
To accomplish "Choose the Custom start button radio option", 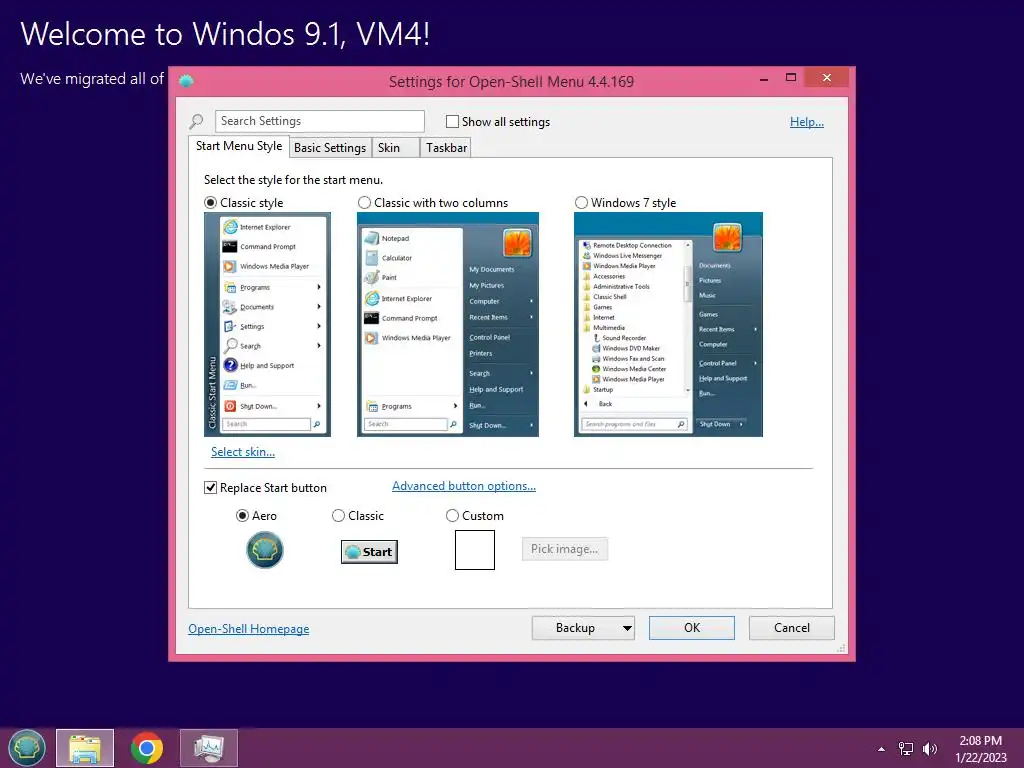I will [452, 516].
